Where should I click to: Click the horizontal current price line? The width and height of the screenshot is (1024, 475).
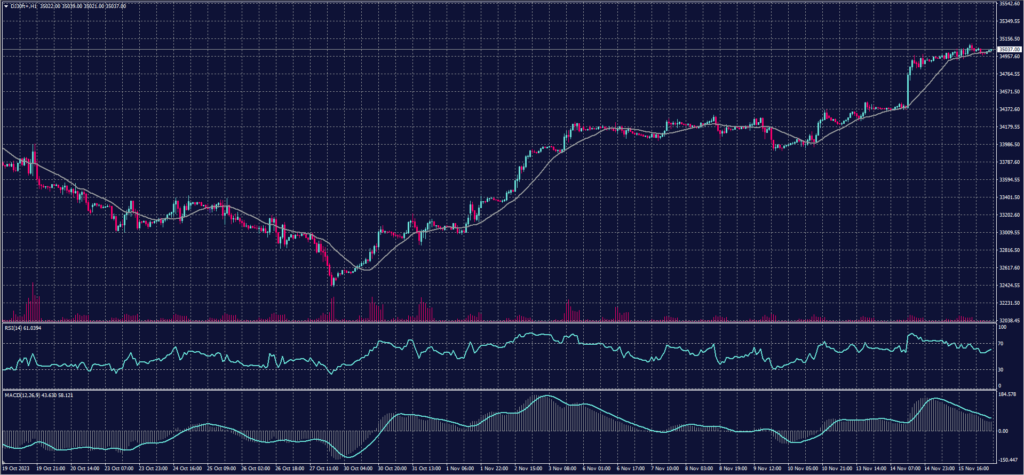(x=500, y=49)
